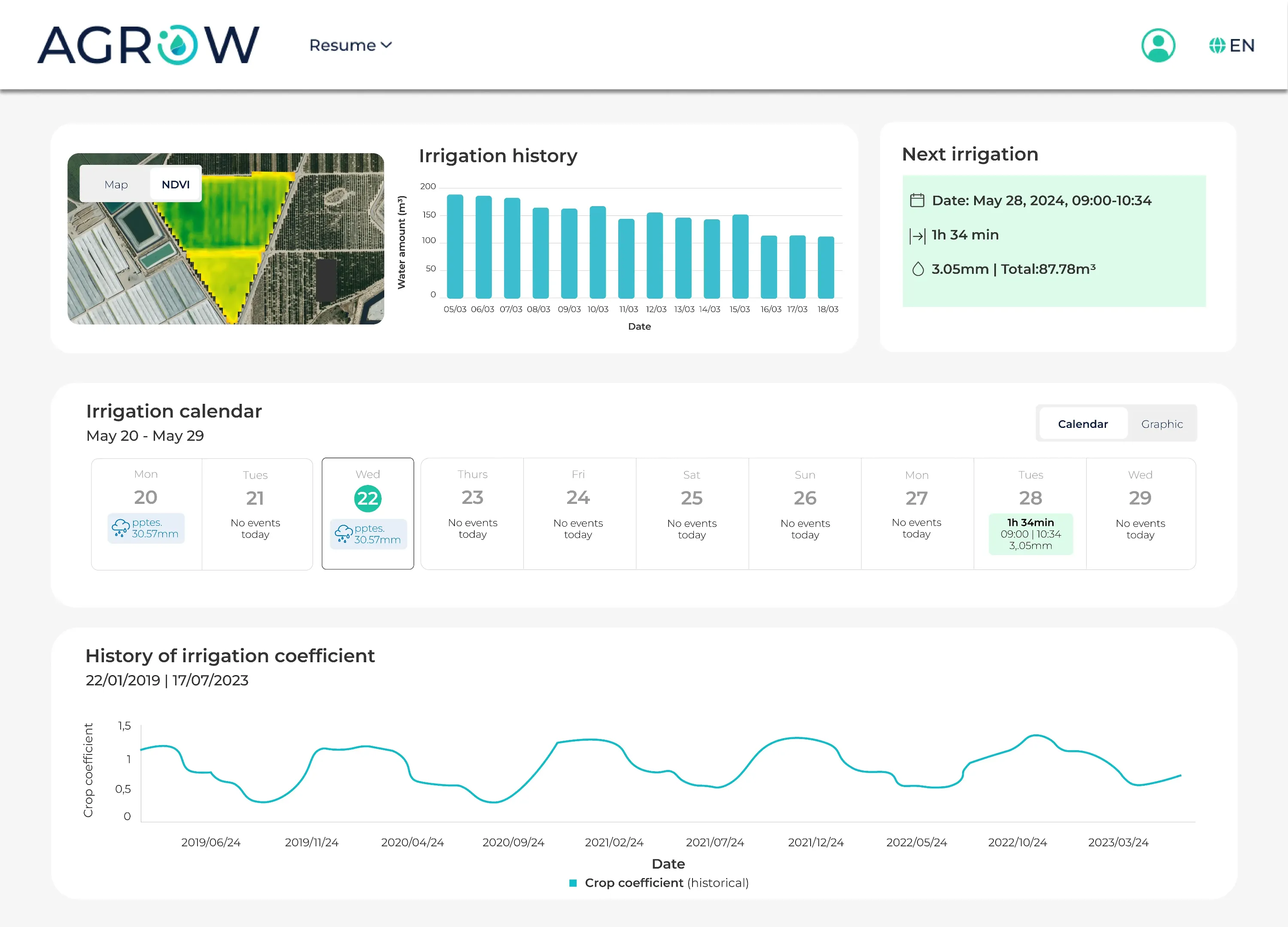Click the highlighted irrigation slot on Tues 28

point(1031,533)
